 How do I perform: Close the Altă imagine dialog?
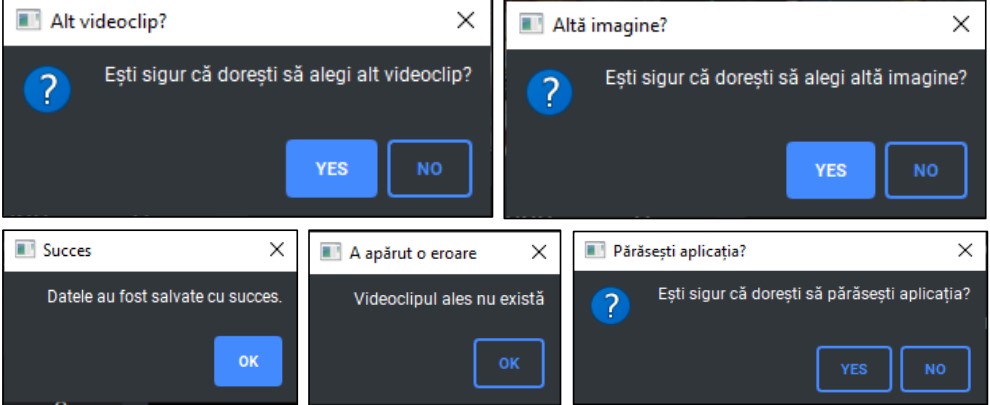click(x=961, y=25)
